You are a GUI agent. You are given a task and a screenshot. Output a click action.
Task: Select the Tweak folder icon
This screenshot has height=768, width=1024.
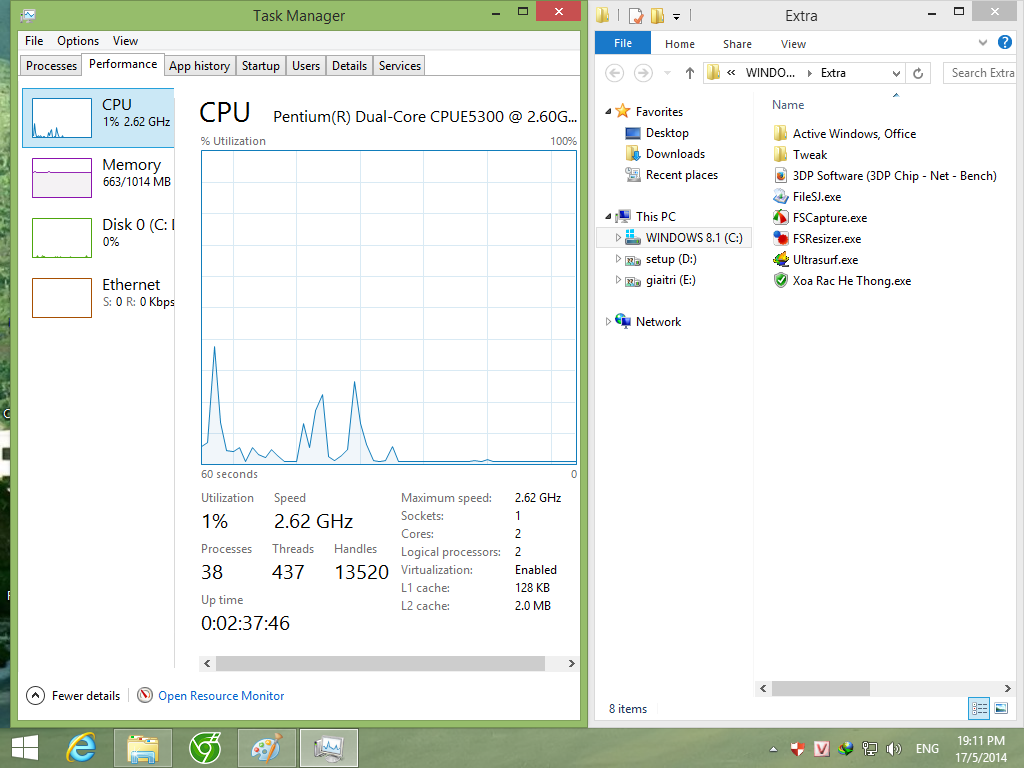point(780,155)
